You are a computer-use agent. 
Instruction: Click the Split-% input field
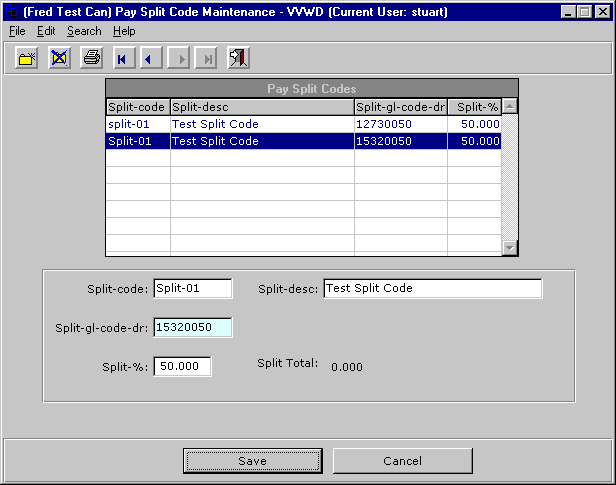coord(182,366)
